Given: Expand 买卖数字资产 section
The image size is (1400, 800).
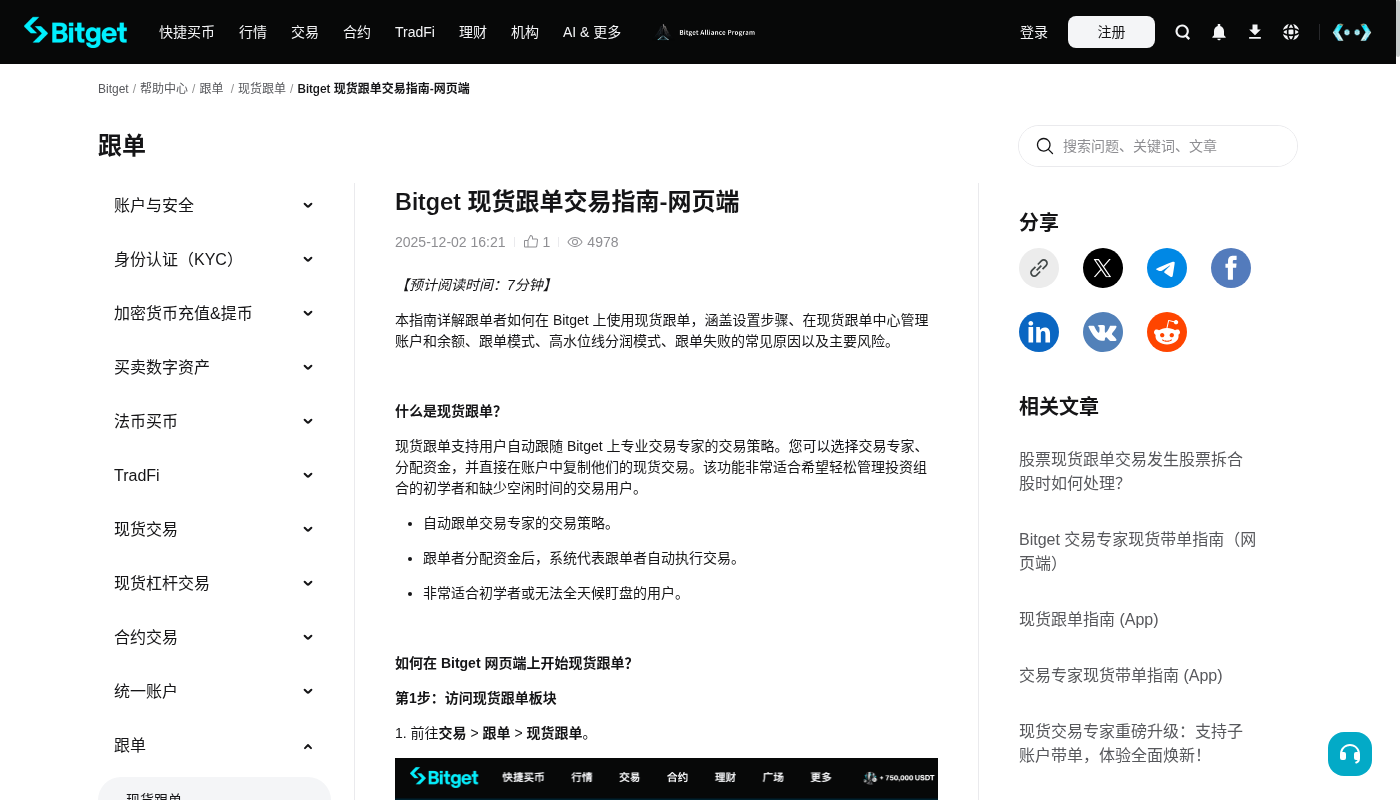Looking at the screenshot, I should [x=214, y=367].
